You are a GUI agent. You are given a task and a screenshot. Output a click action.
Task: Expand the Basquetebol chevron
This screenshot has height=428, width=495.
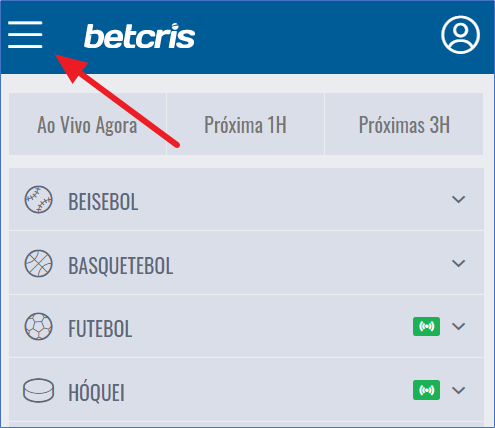tap(458, 263)
